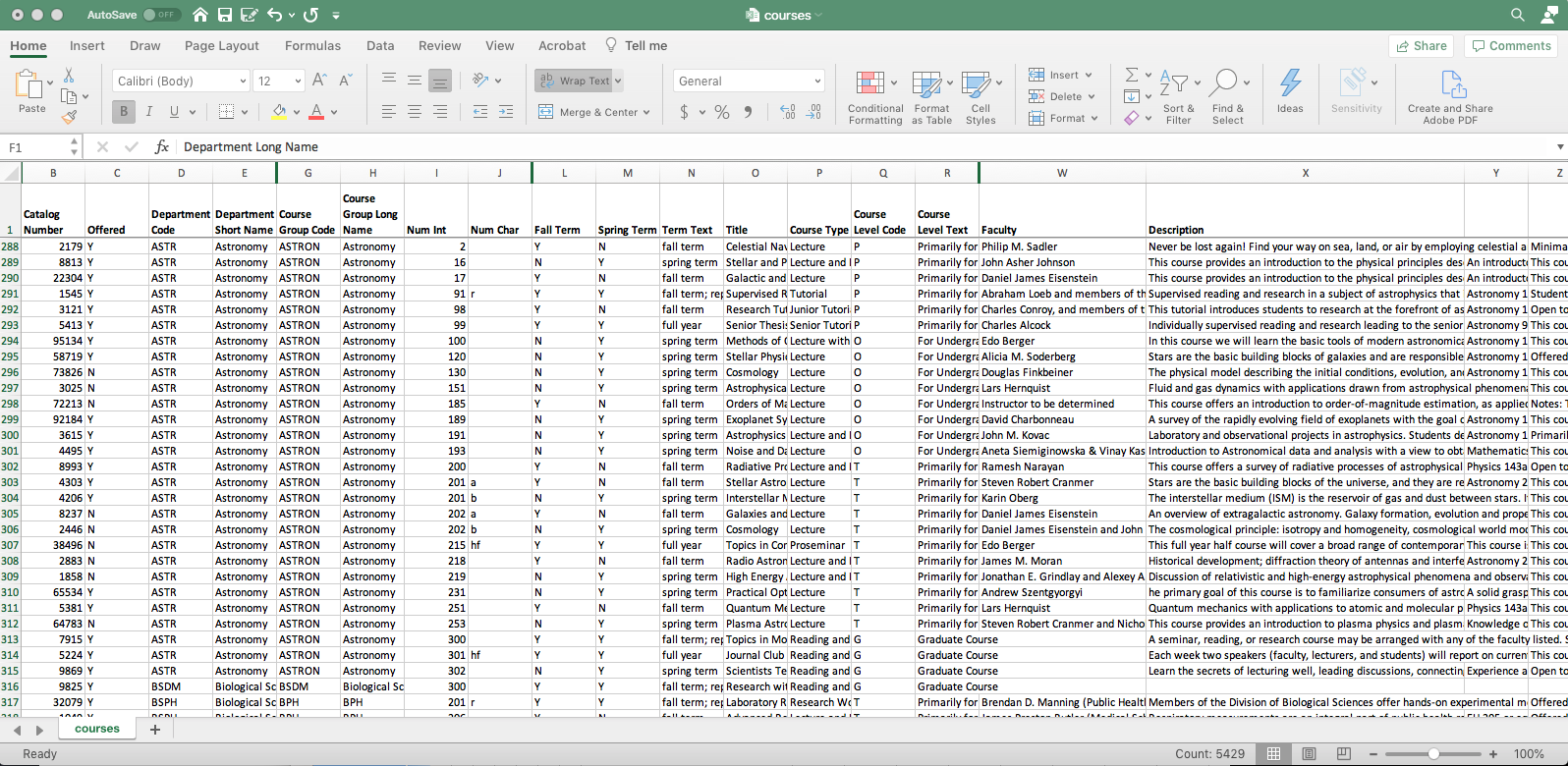Increase decimal places icon
This screenshot has height=766, width=1568.
tap(788, 112)
